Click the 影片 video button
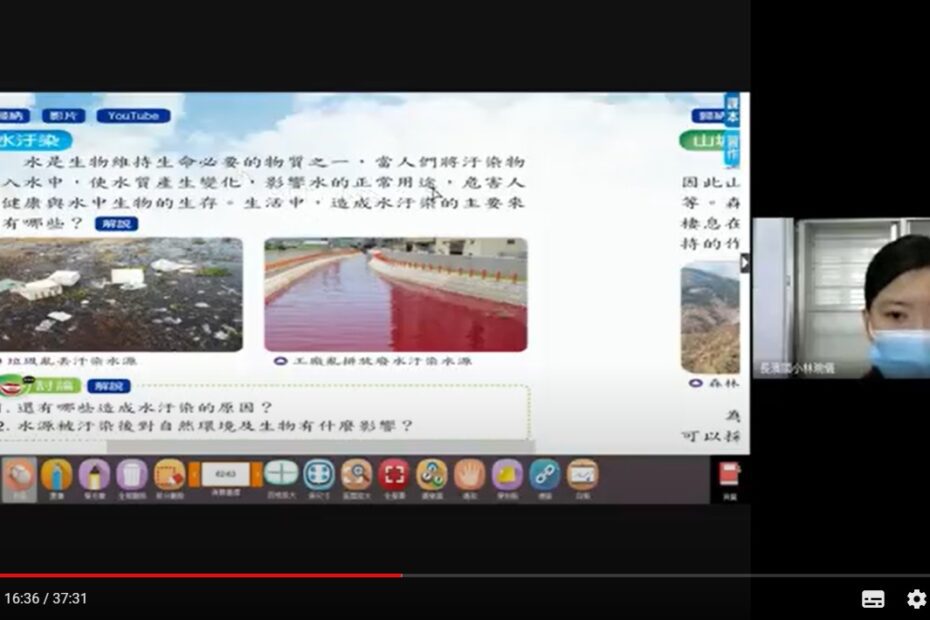Screen dimensions: 930x620 [x=63, y=116]
